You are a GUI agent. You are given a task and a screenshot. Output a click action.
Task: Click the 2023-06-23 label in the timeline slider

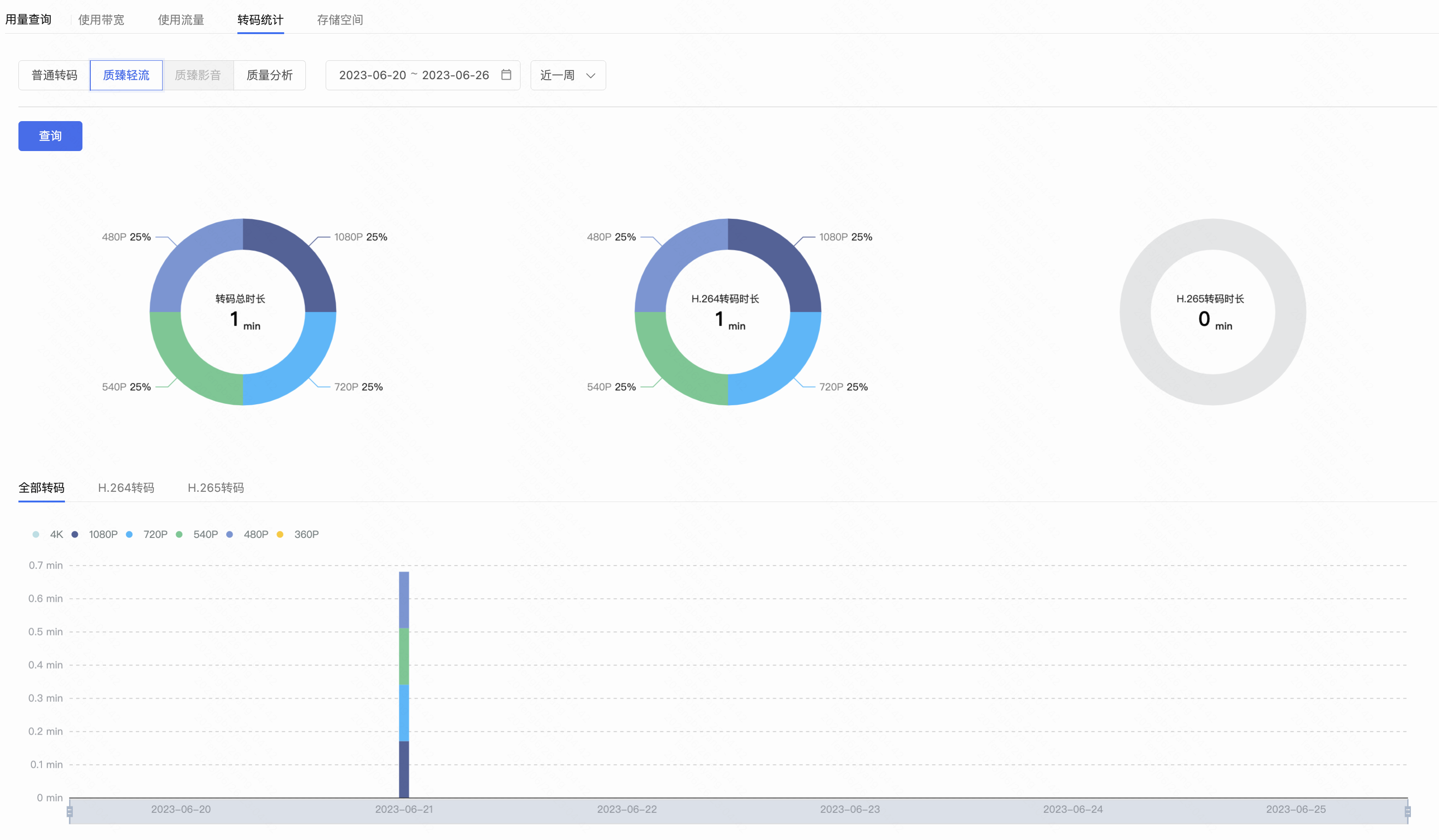[x=850, y=810]
